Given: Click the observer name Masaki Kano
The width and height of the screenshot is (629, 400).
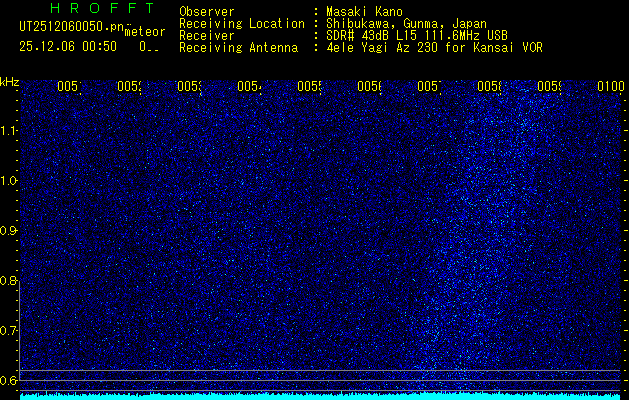Looking at the screenshot, I should 364,12.
